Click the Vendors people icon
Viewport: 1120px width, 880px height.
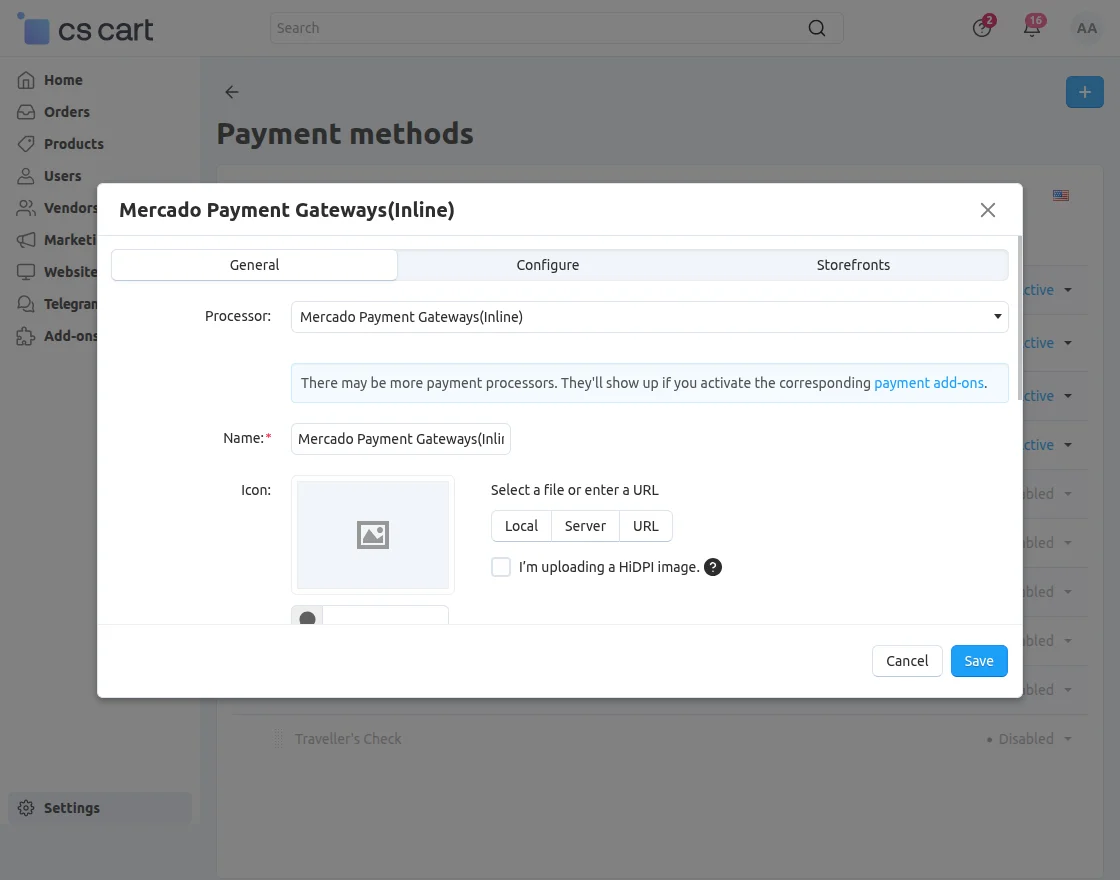(x=26, y=208)
